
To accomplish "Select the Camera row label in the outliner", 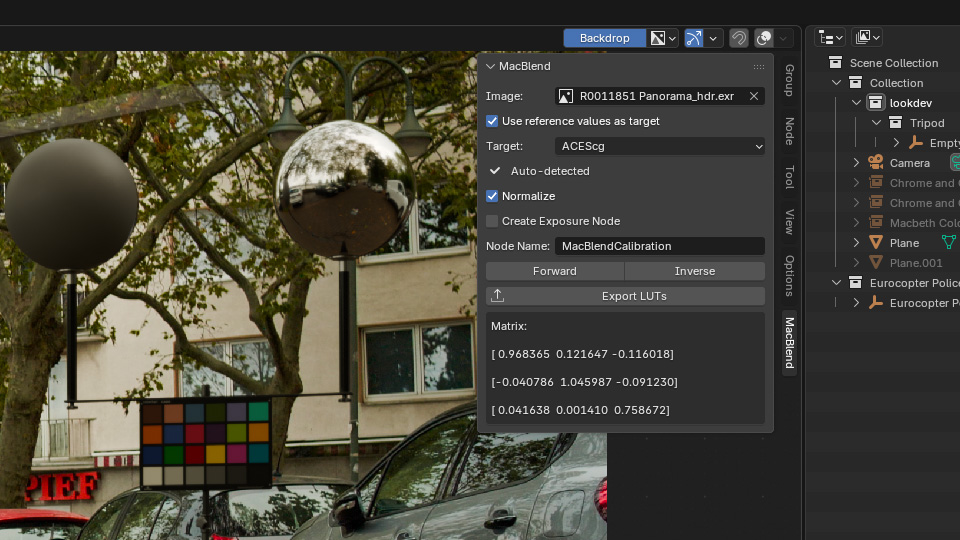I will [910, 163].
